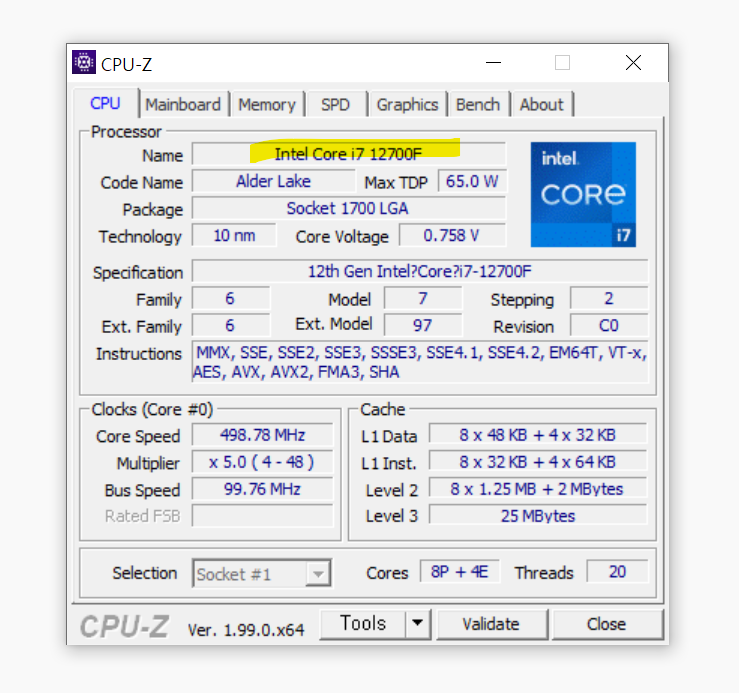Go to the Graphics tab
Screen dimensions: 739x693
407,104
